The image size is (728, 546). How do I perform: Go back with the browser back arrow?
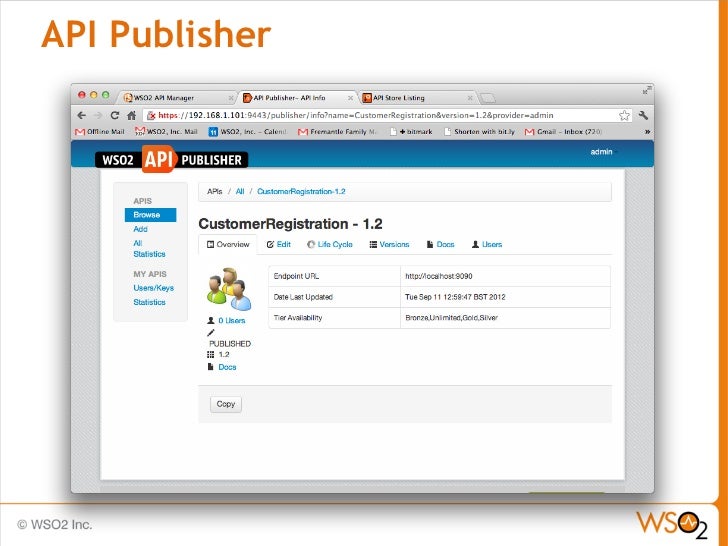[x=82, y=115]
